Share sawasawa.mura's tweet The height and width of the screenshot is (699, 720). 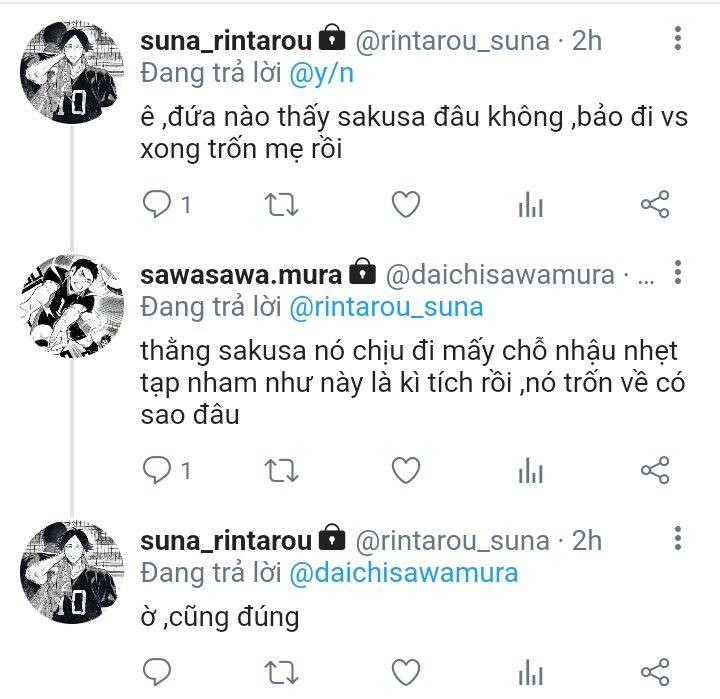(654, 469)
